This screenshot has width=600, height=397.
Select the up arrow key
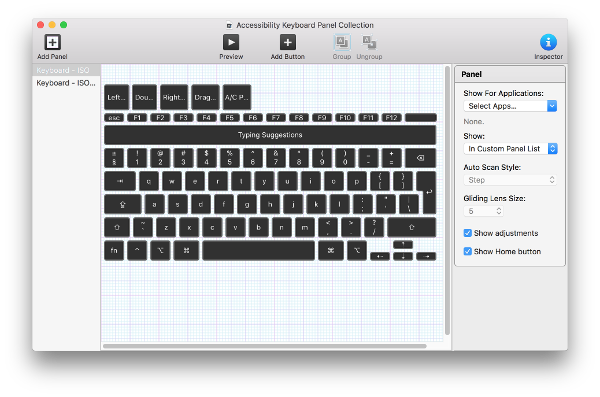click(403, 244)
